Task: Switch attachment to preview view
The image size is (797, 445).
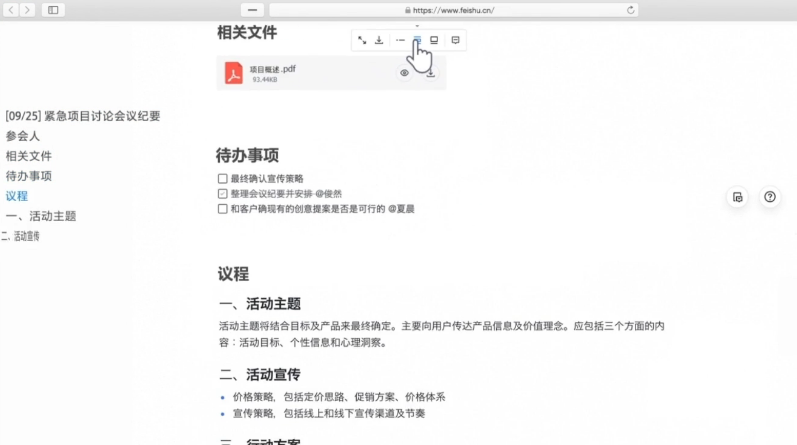Action: 434,40
